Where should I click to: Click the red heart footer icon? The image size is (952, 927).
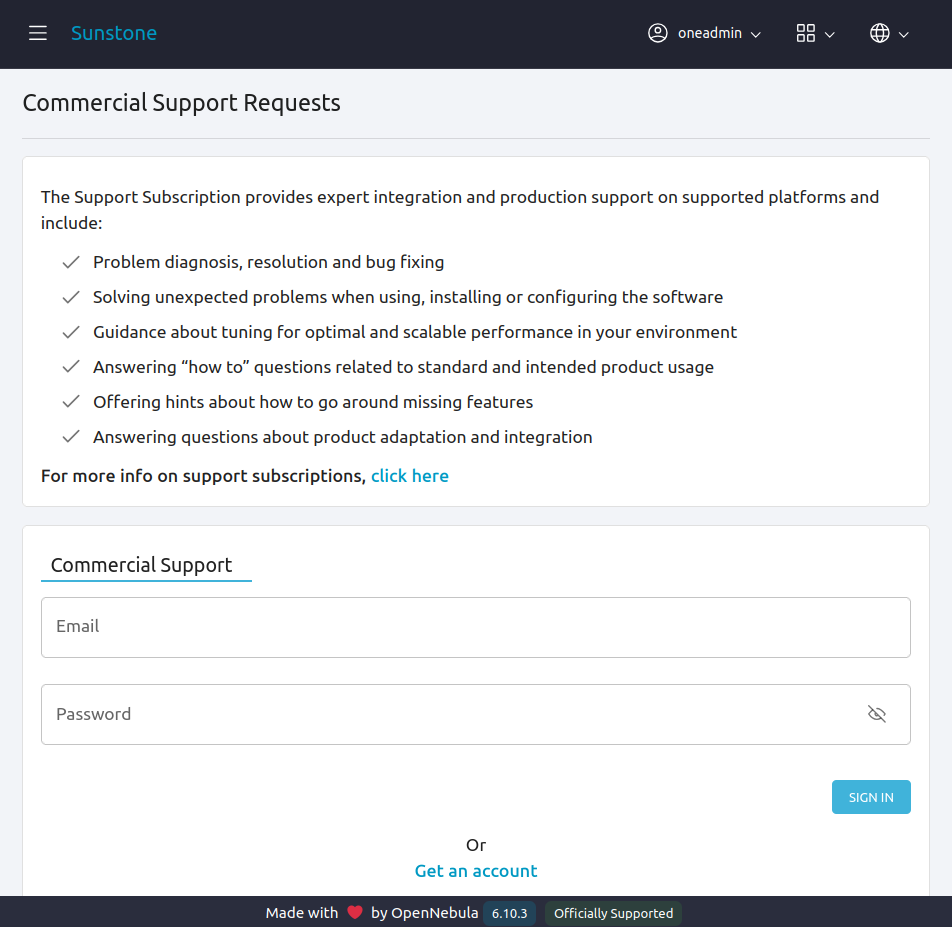point(355,912)
